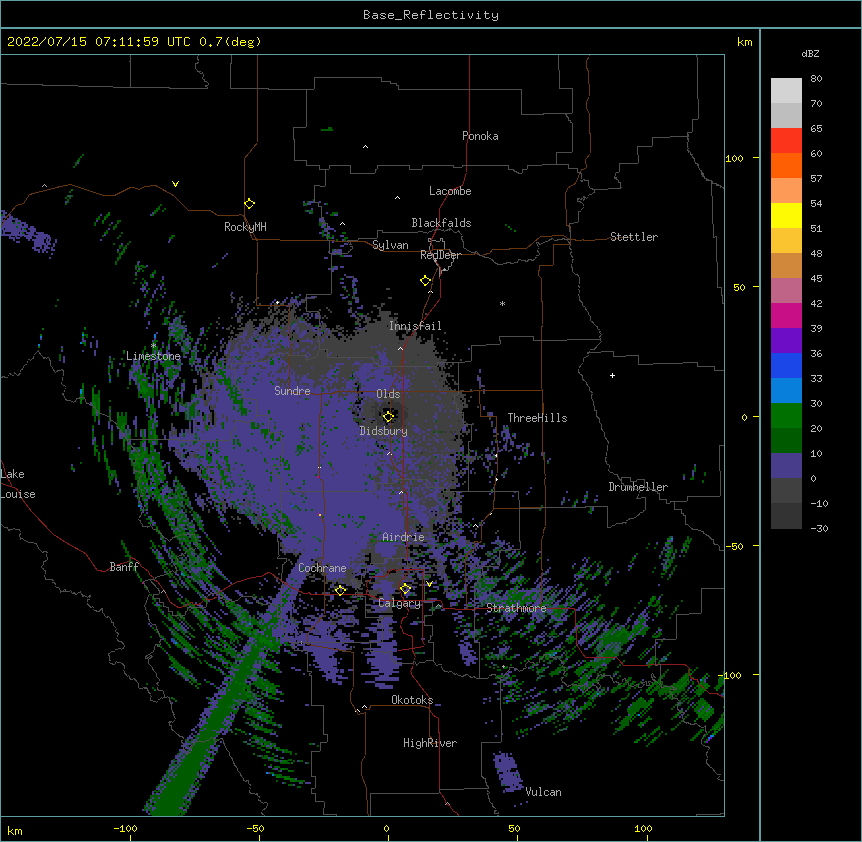The height and width of the screenshot is (842, 862).
Task: Click the purple 0-10 dBZ legend swatch
Action: tap(786, 466)
